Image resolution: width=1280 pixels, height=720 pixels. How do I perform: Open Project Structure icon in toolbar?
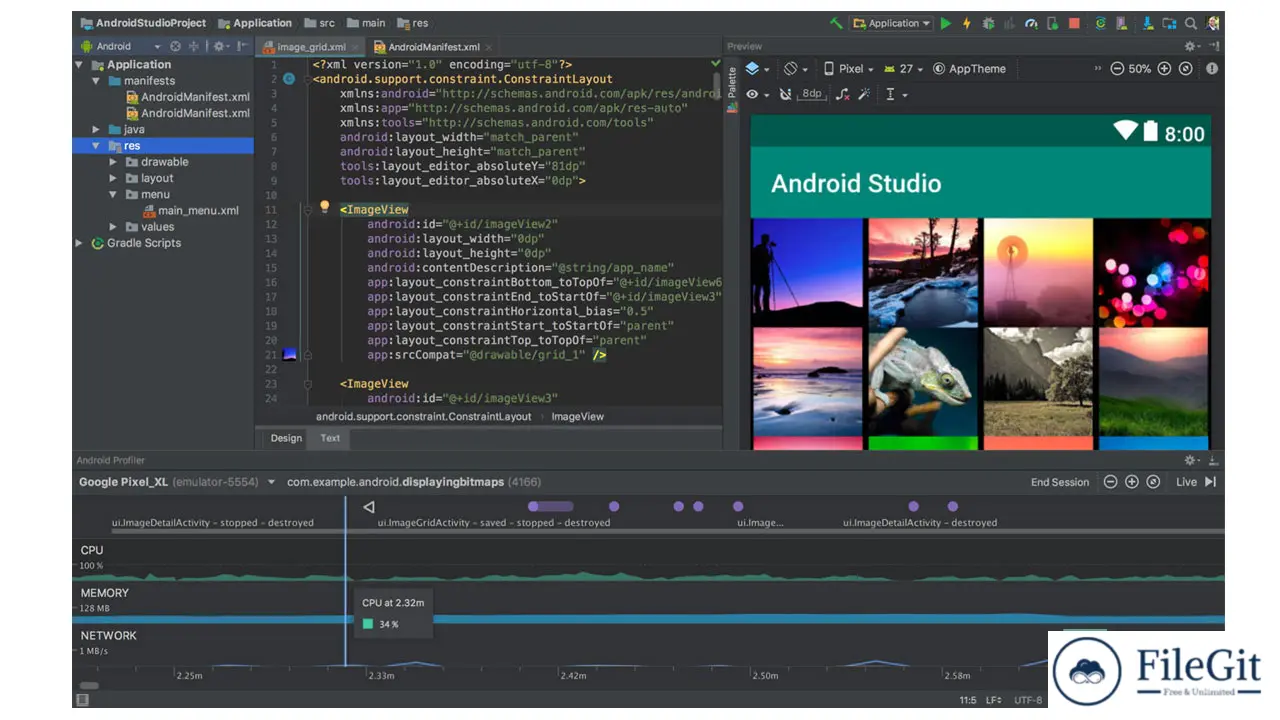1170,23
